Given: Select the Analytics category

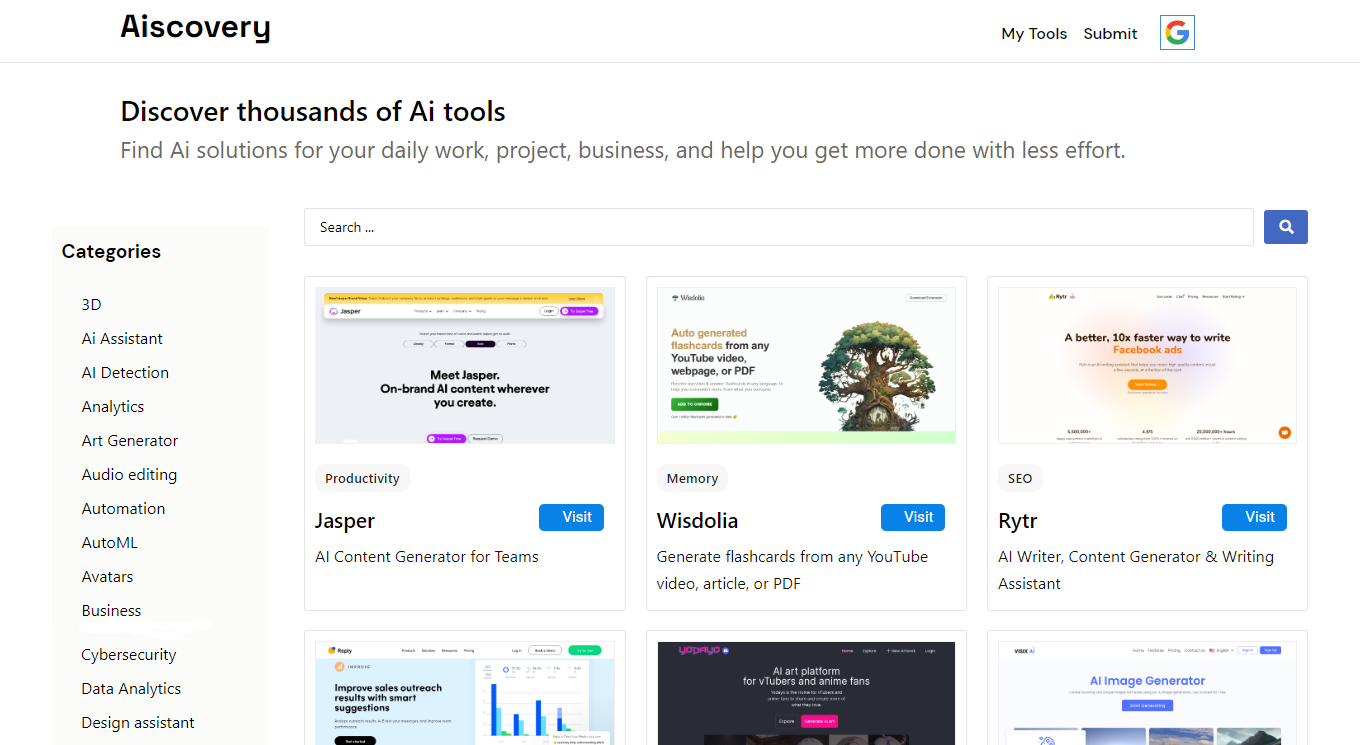Looking at the screenshot, I should (113, 407).
